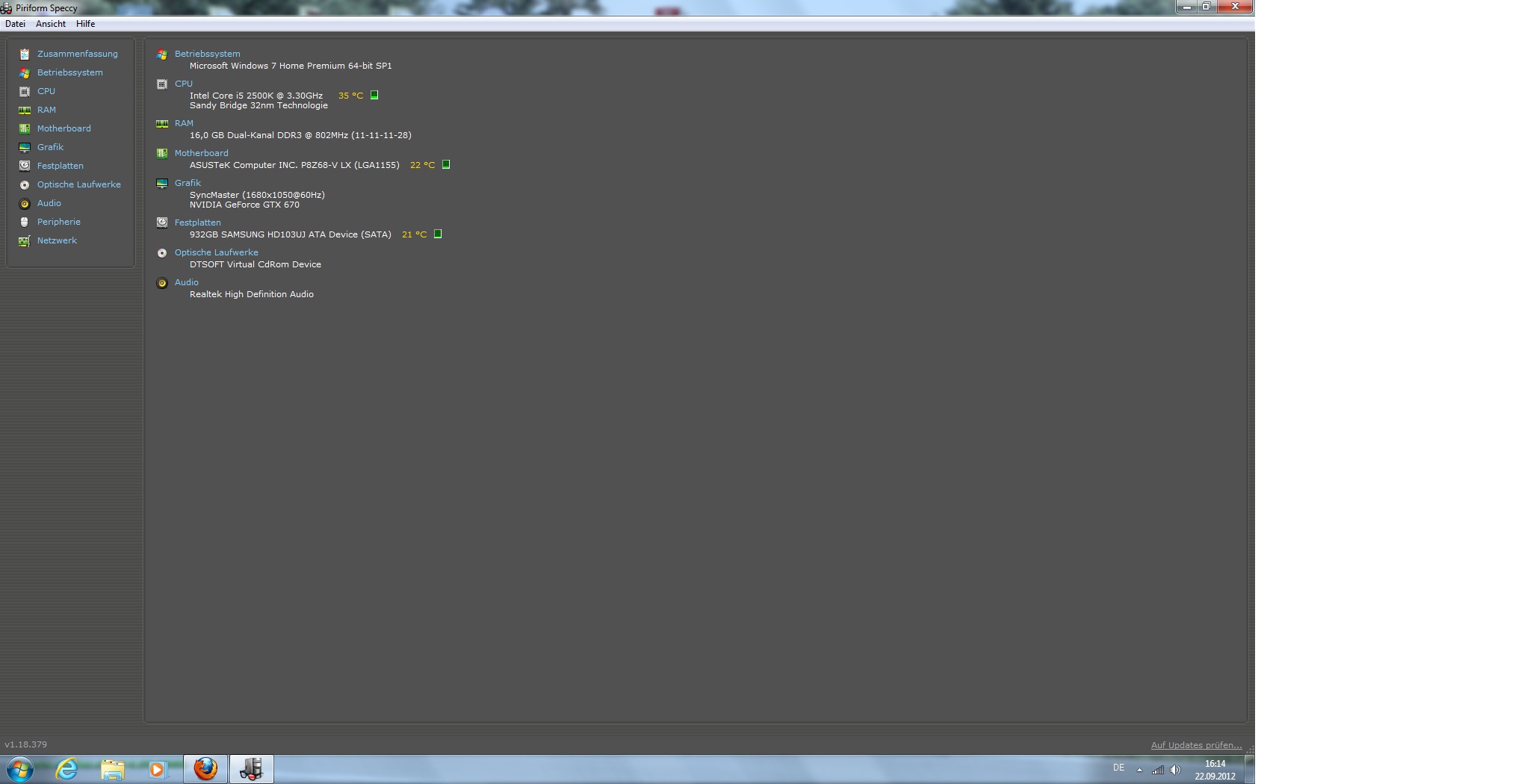Click the Motherboard heading link in summary

(x=202, y=153)
